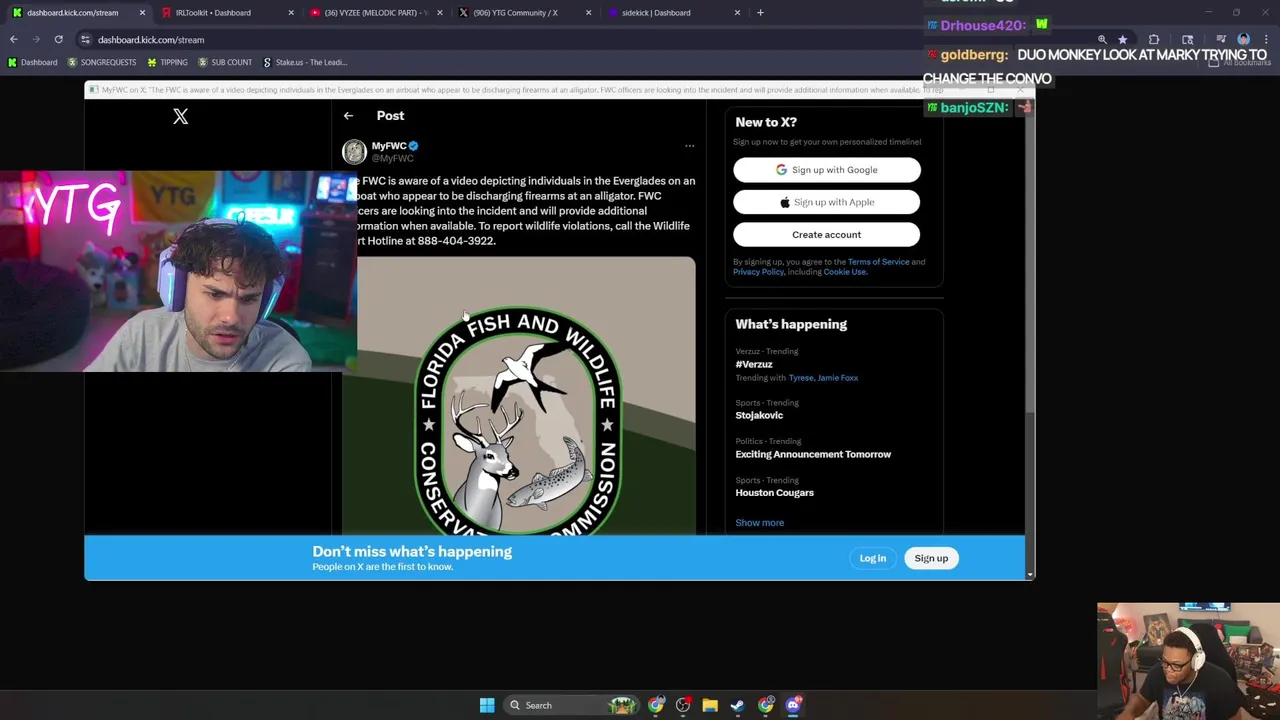1280x720 pixels.
Task: Open the Houston Cougars trending topic
Action: click(774, 493)
